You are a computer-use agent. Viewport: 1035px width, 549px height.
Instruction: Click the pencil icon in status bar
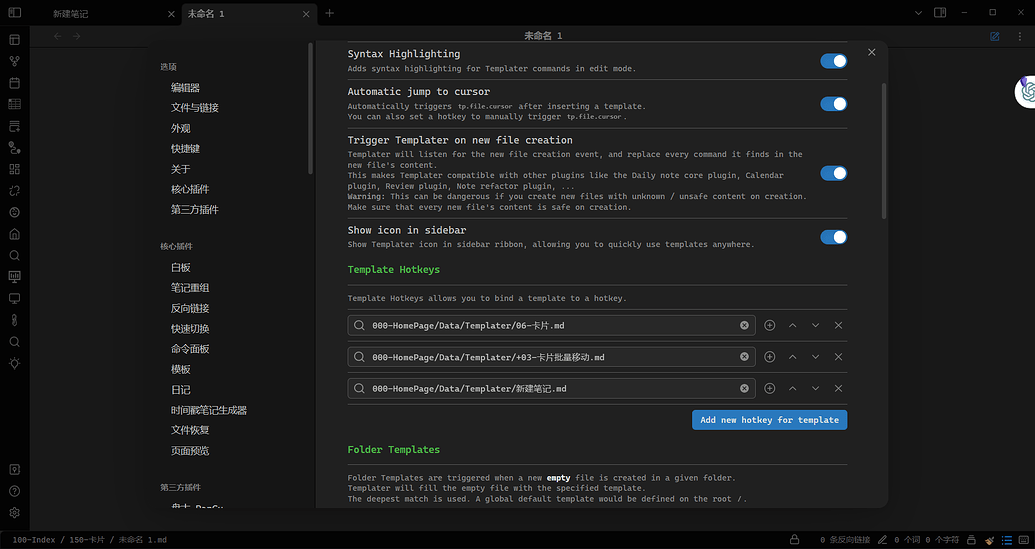pos(883,540)
